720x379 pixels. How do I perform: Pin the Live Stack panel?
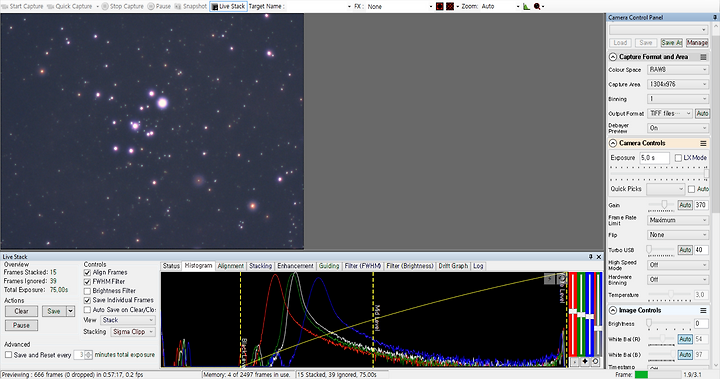coord(591,257)
